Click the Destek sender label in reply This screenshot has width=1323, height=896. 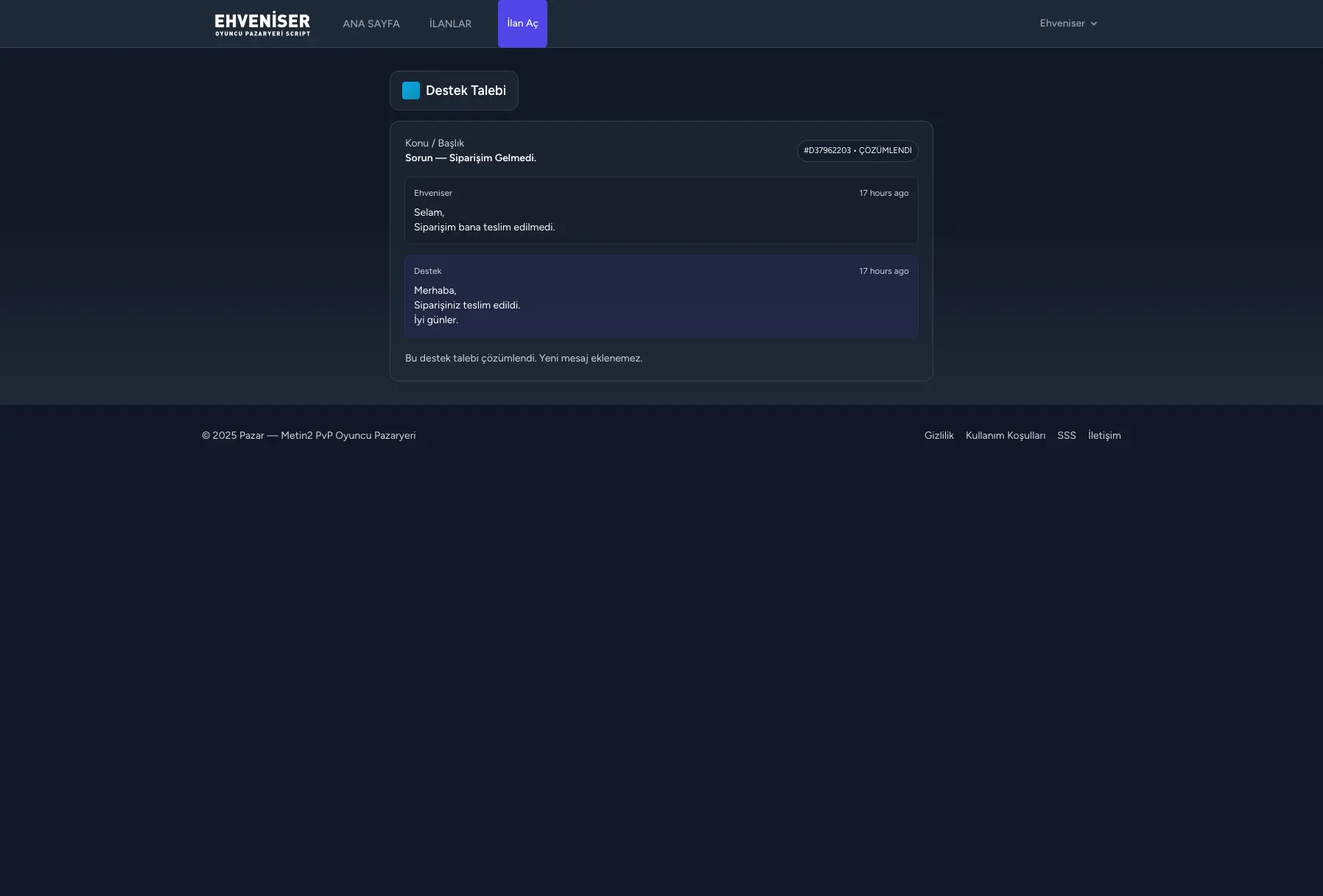pos(427,271)
